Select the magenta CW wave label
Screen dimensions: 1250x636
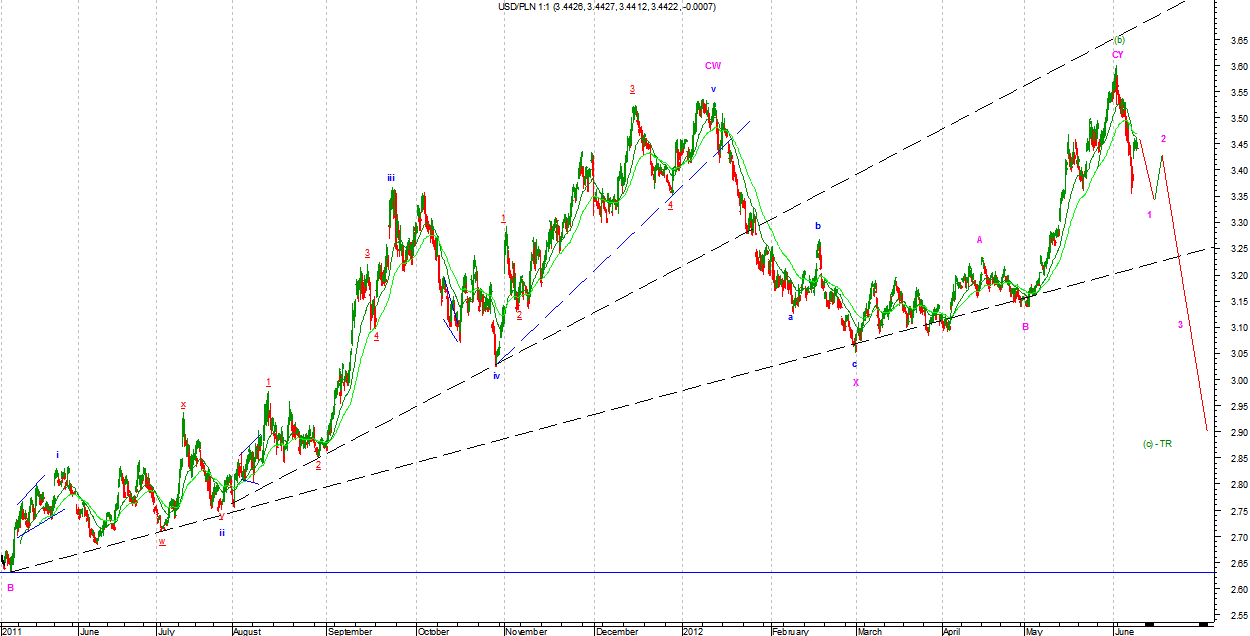tap(713, 66)
